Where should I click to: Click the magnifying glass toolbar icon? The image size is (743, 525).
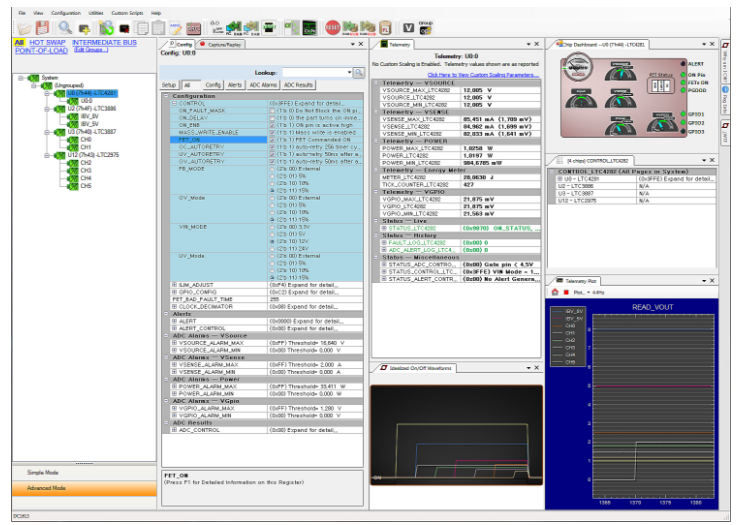65,28
